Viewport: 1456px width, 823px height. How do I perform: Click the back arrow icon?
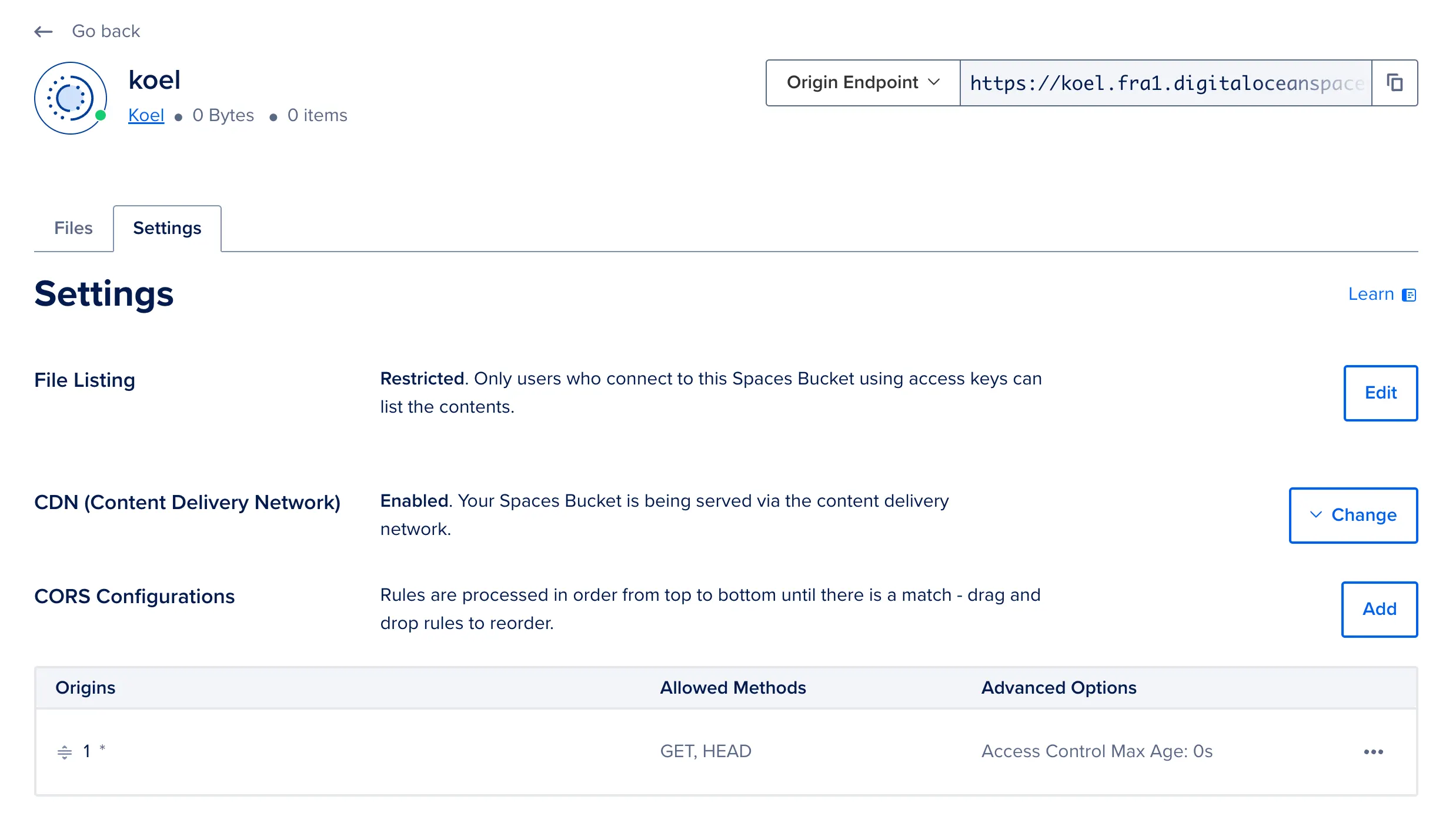click(44, 32)
